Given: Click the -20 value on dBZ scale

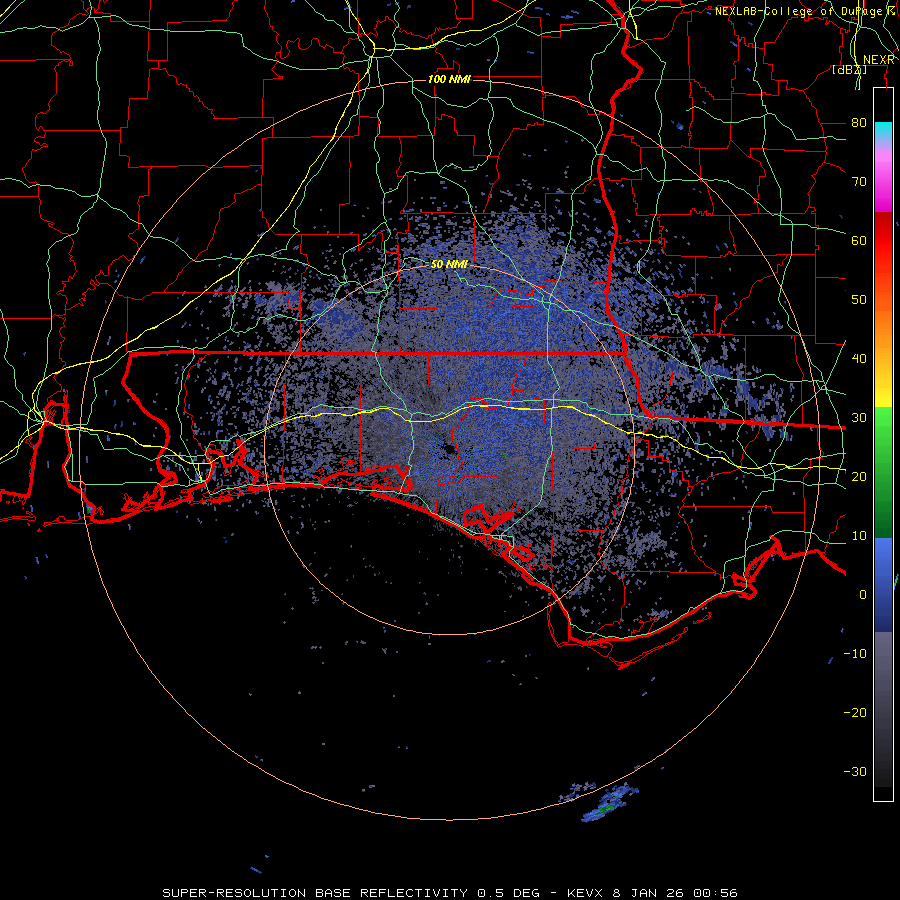Looking at the screenshot, I should pos(855,713).
